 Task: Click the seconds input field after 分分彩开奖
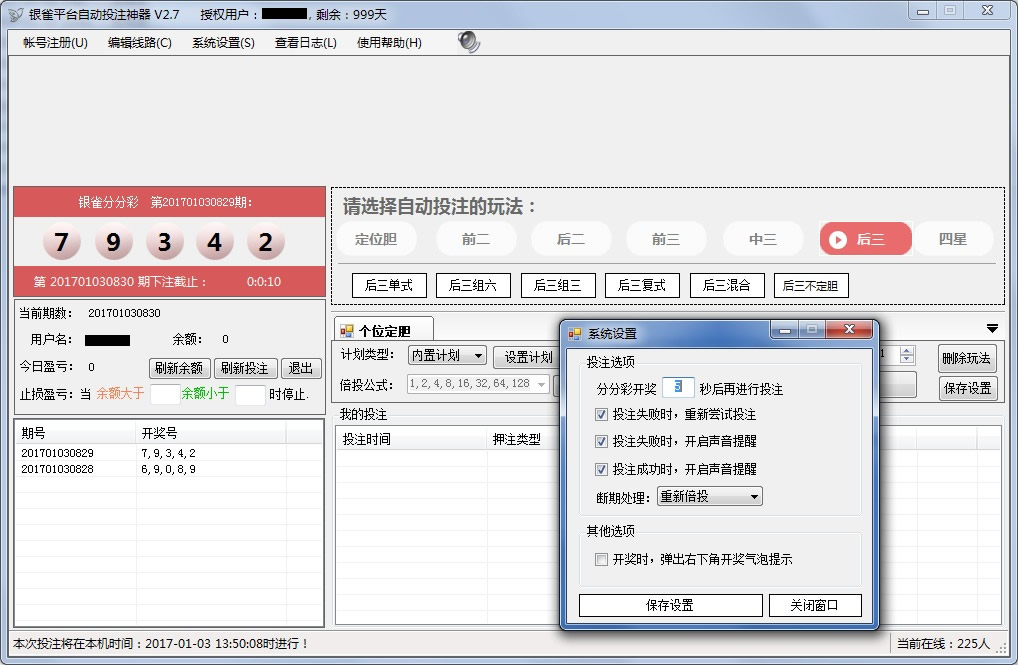coord(677,388)
